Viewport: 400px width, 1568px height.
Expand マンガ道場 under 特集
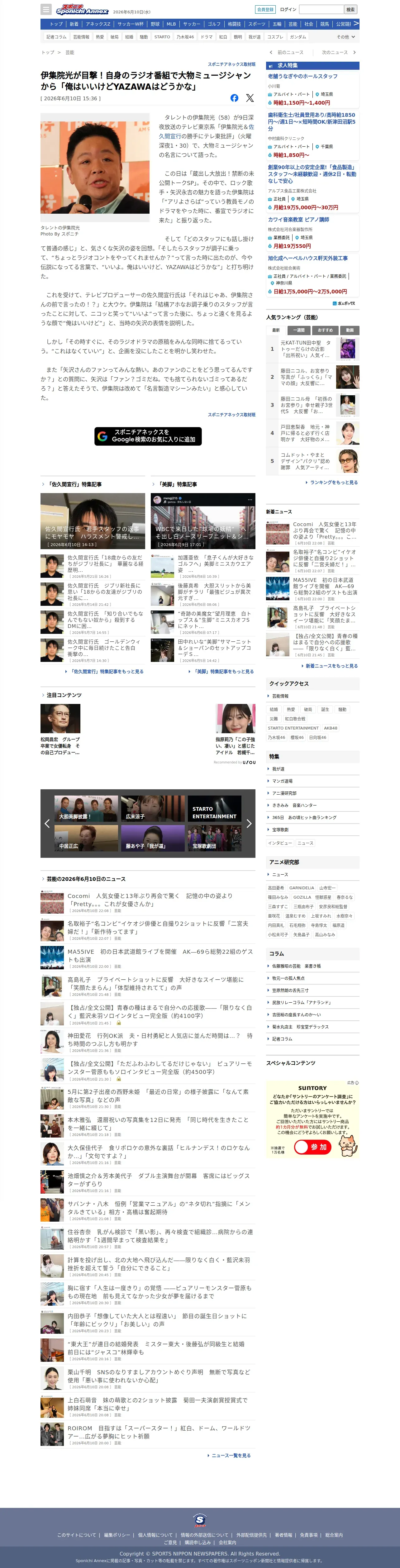[312, 781]
